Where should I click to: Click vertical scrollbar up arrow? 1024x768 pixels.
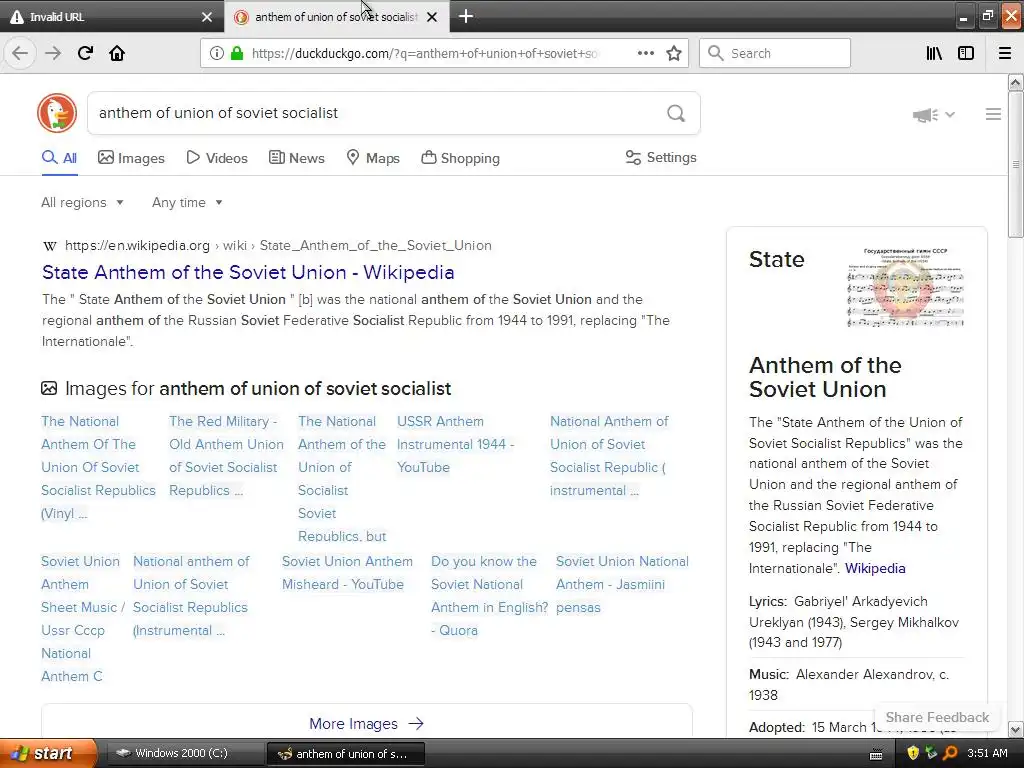(x=1016, y=83)
